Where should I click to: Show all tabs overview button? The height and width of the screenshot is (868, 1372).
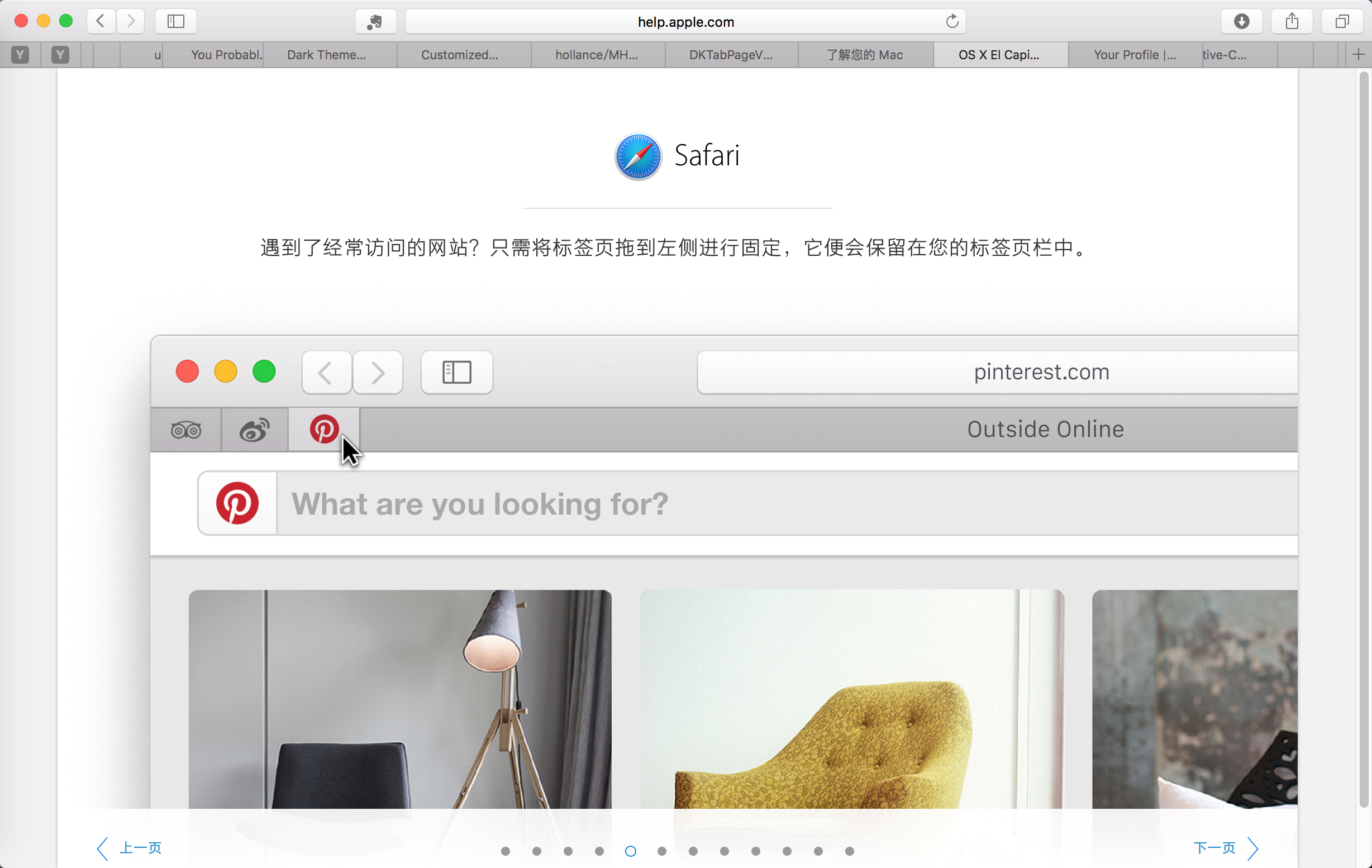coord(1342,22)
